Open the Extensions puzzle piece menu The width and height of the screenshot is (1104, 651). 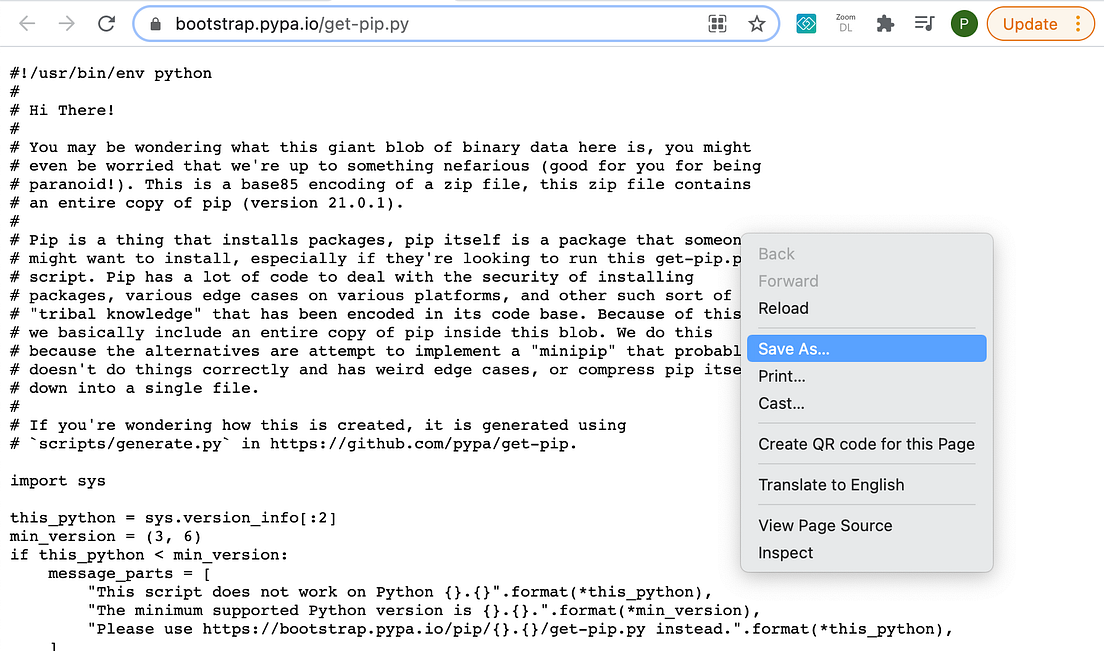pos(885,24)
